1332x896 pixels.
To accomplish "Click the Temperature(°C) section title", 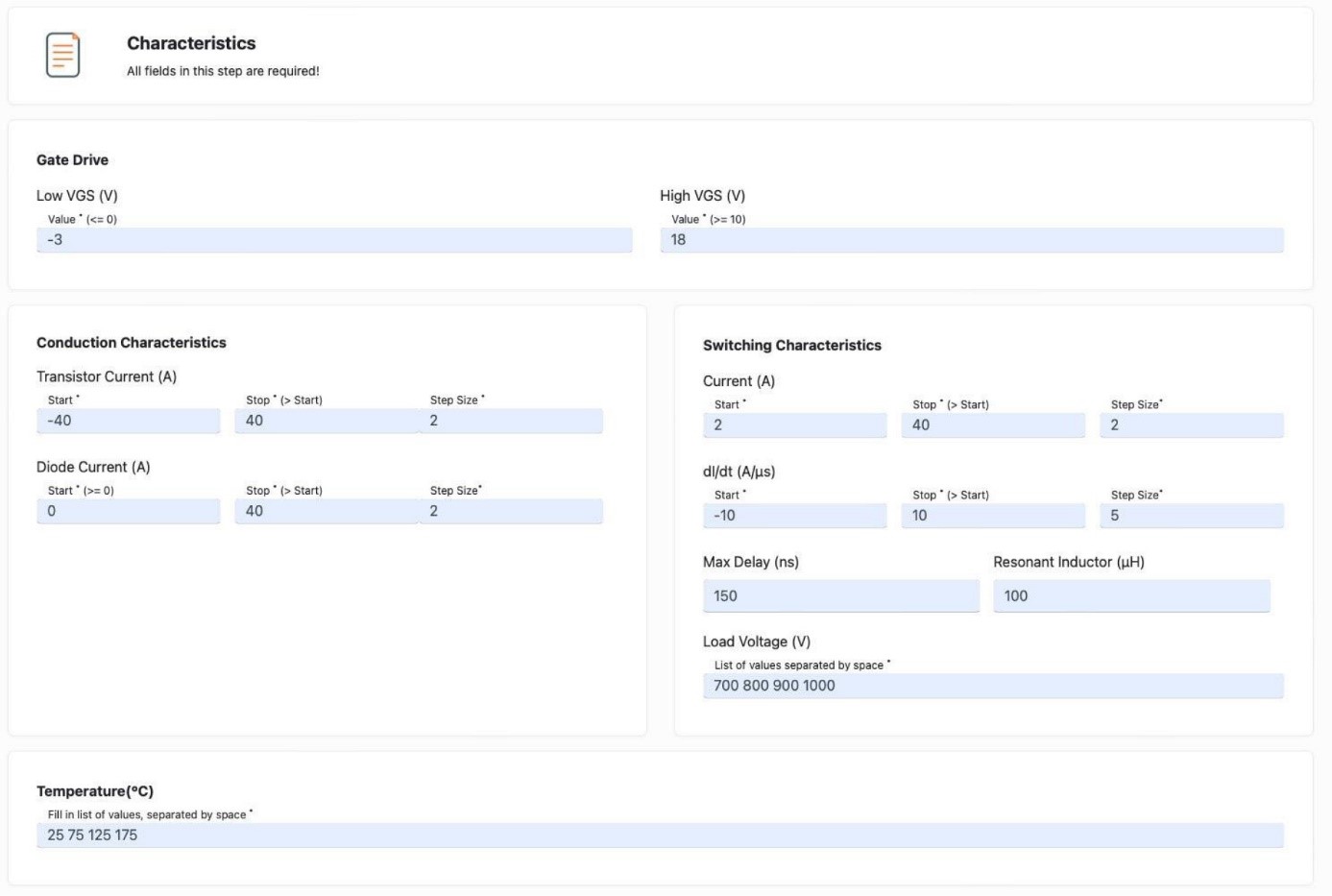I will click(95, 791).
